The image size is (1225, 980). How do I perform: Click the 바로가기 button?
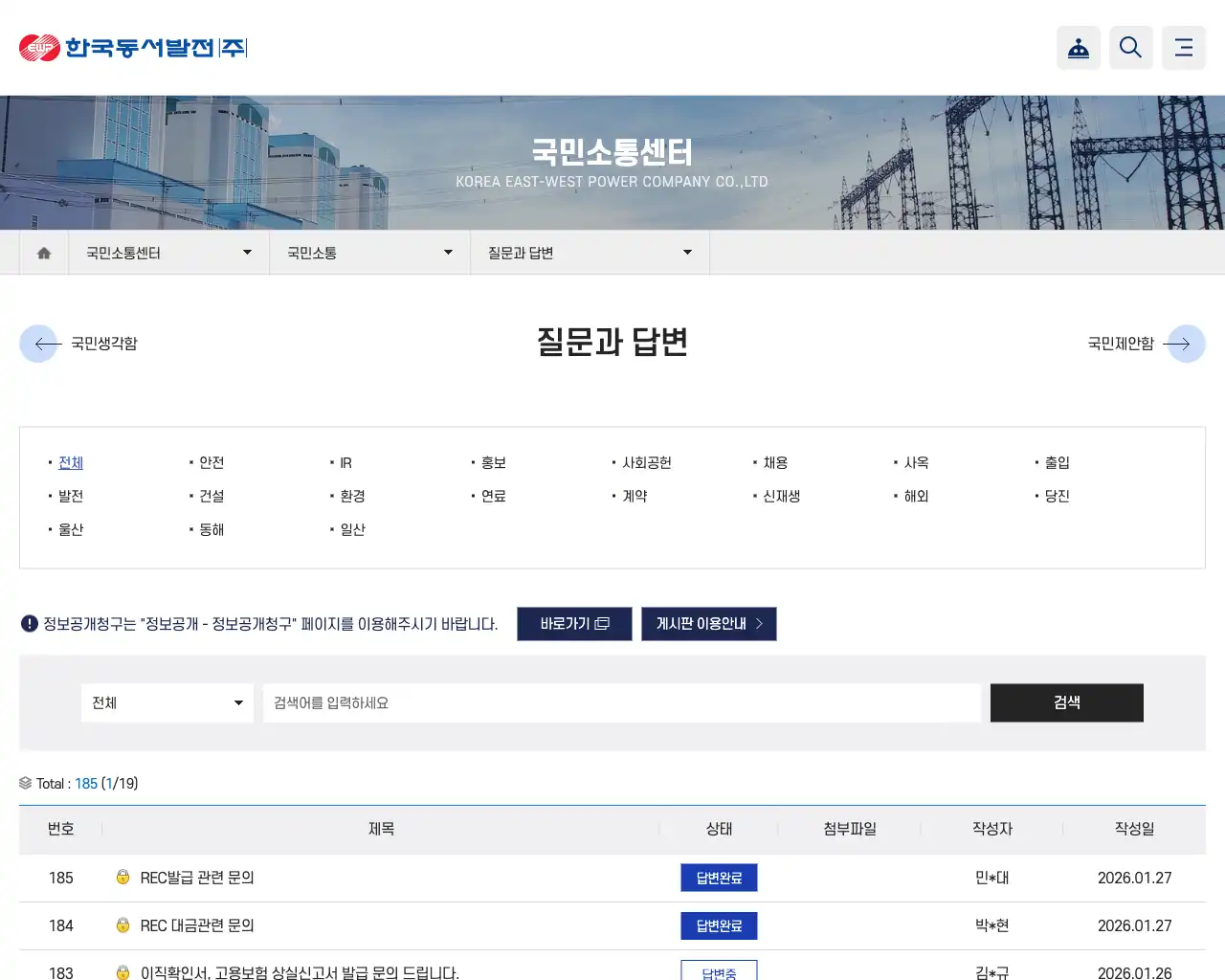pos(574,623)
